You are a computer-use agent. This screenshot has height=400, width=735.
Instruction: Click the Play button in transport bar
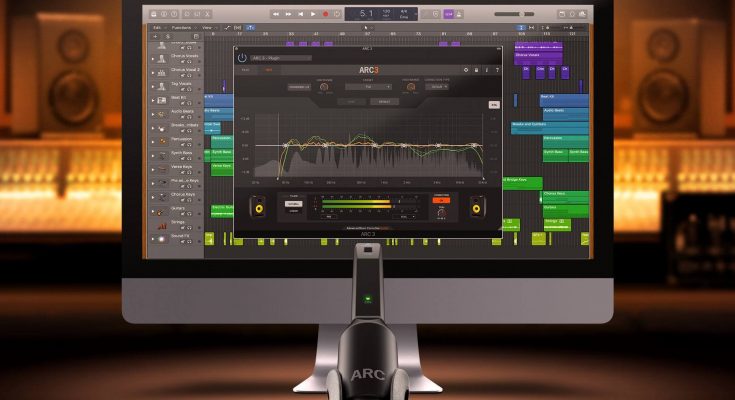tap(312, 14)
